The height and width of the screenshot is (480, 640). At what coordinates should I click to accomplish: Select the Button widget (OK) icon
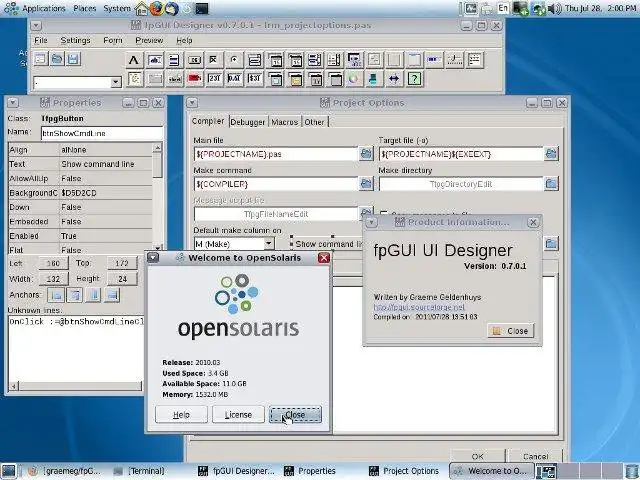[x=195, y=60]
